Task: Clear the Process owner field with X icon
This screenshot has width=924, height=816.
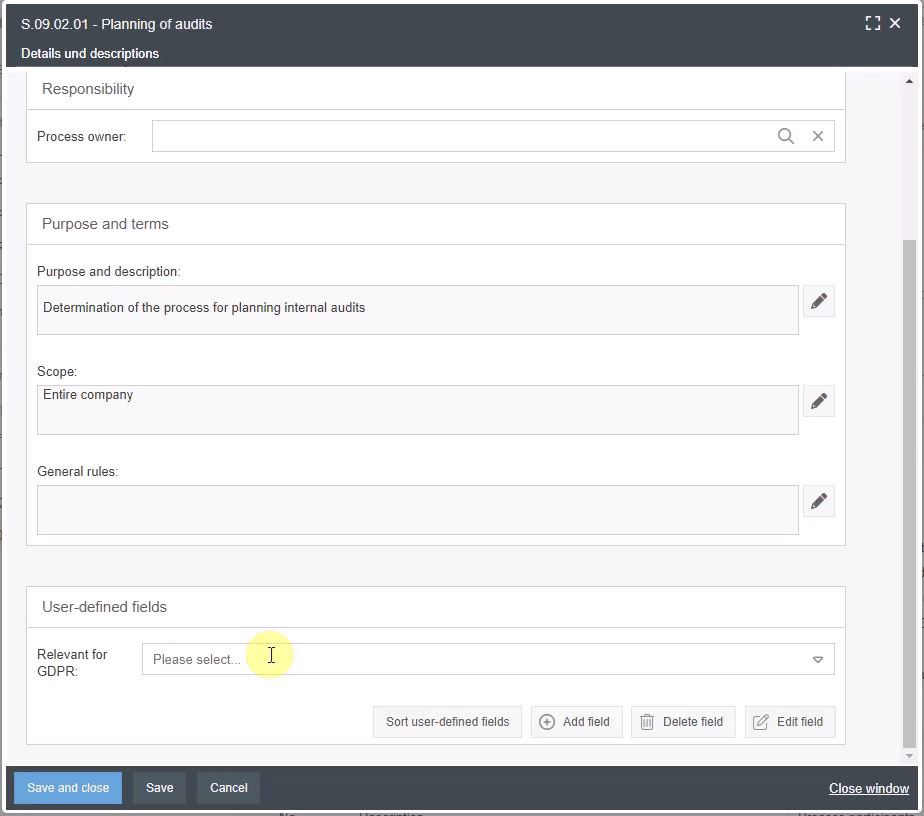Action: [817, 136]
